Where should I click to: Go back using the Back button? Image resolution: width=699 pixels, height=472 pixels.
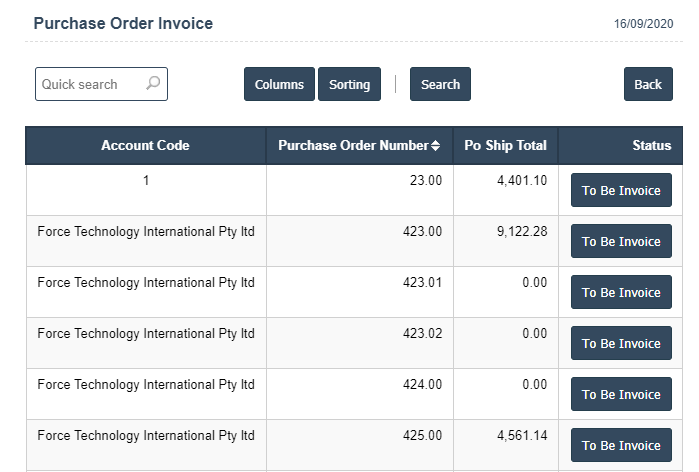[x=648, y=84]
